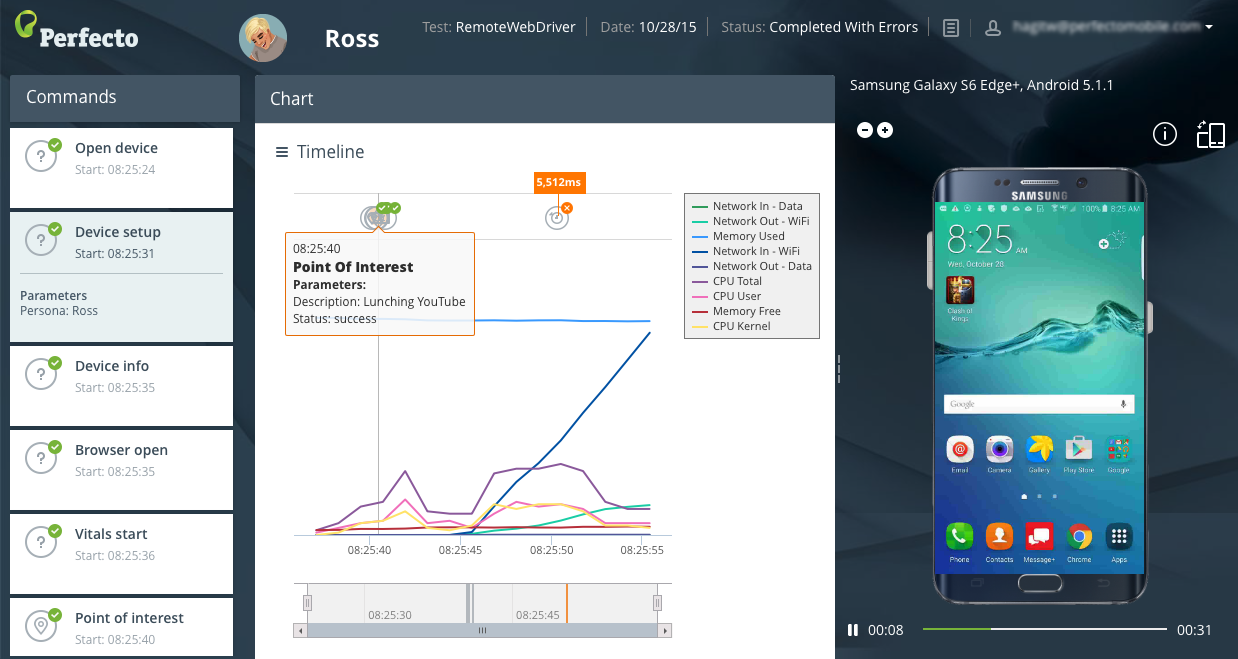Click the navigator horizontal scrollbar thumb

[483, 631]
